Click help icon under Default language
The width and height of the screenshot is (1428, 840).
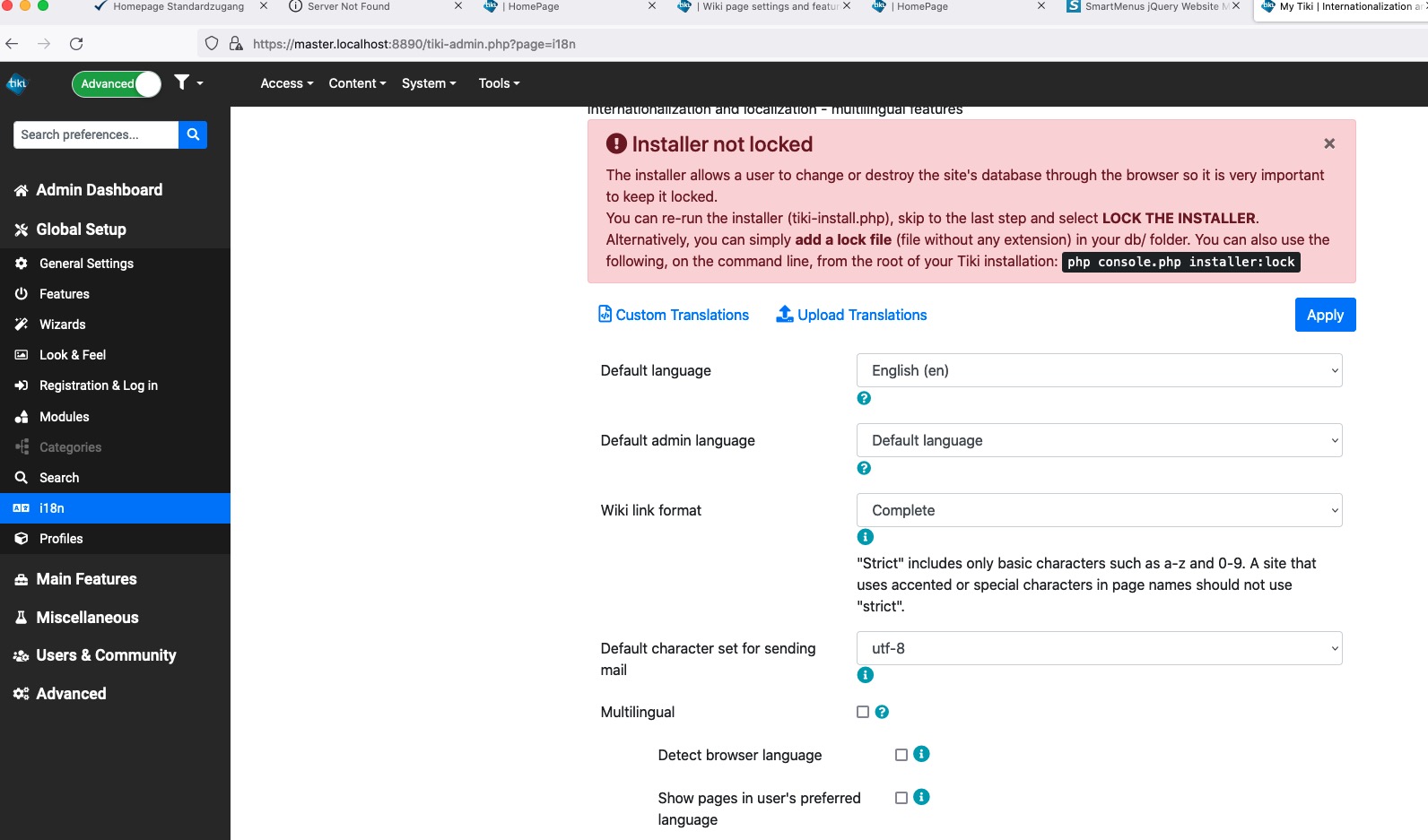(x=864, y=398)
